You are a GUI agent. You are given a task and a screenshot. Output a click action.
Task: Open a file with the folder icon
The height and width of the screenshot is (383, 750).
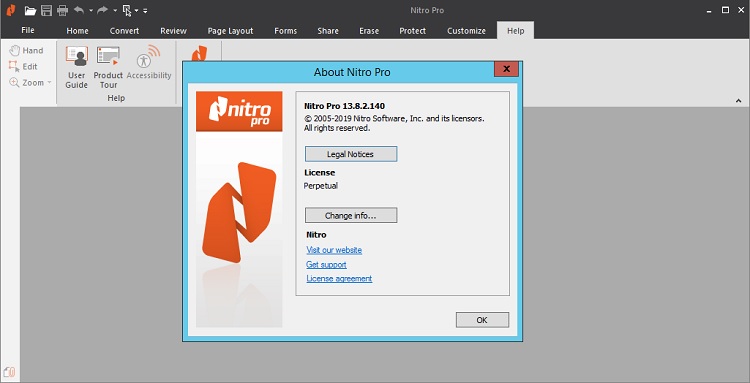30,10
